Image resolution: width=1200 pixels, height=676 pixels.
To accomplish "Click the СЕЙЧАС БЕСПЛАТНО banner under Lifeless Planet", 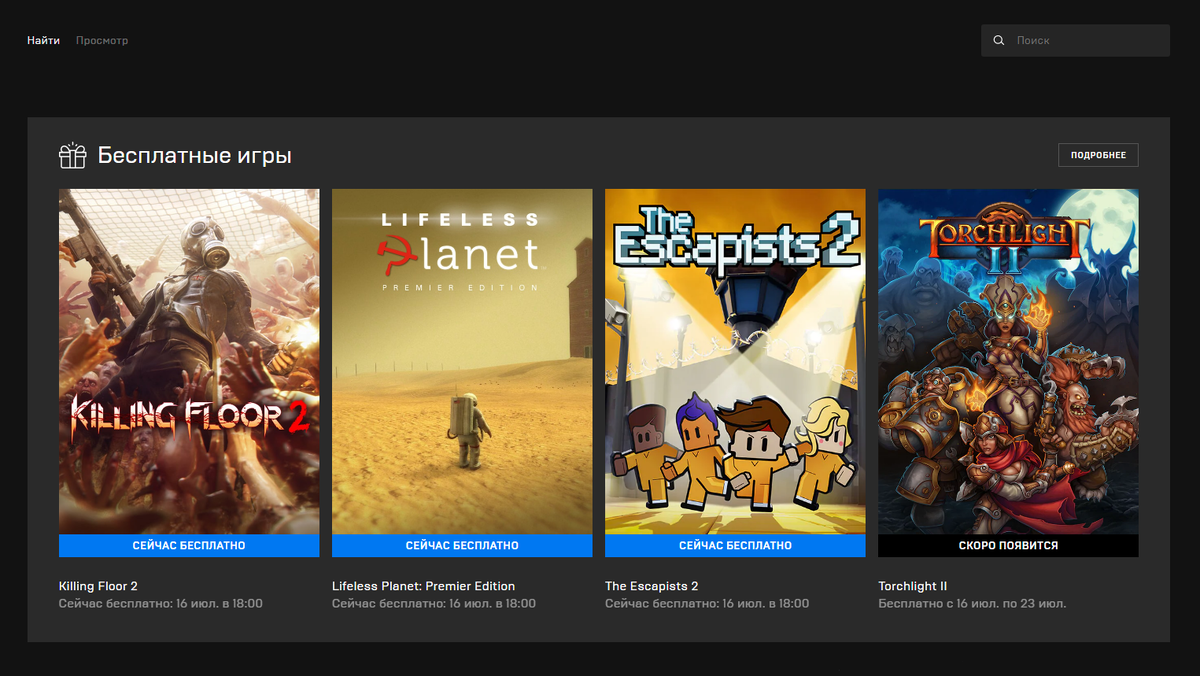I will (x=462, y=545).
